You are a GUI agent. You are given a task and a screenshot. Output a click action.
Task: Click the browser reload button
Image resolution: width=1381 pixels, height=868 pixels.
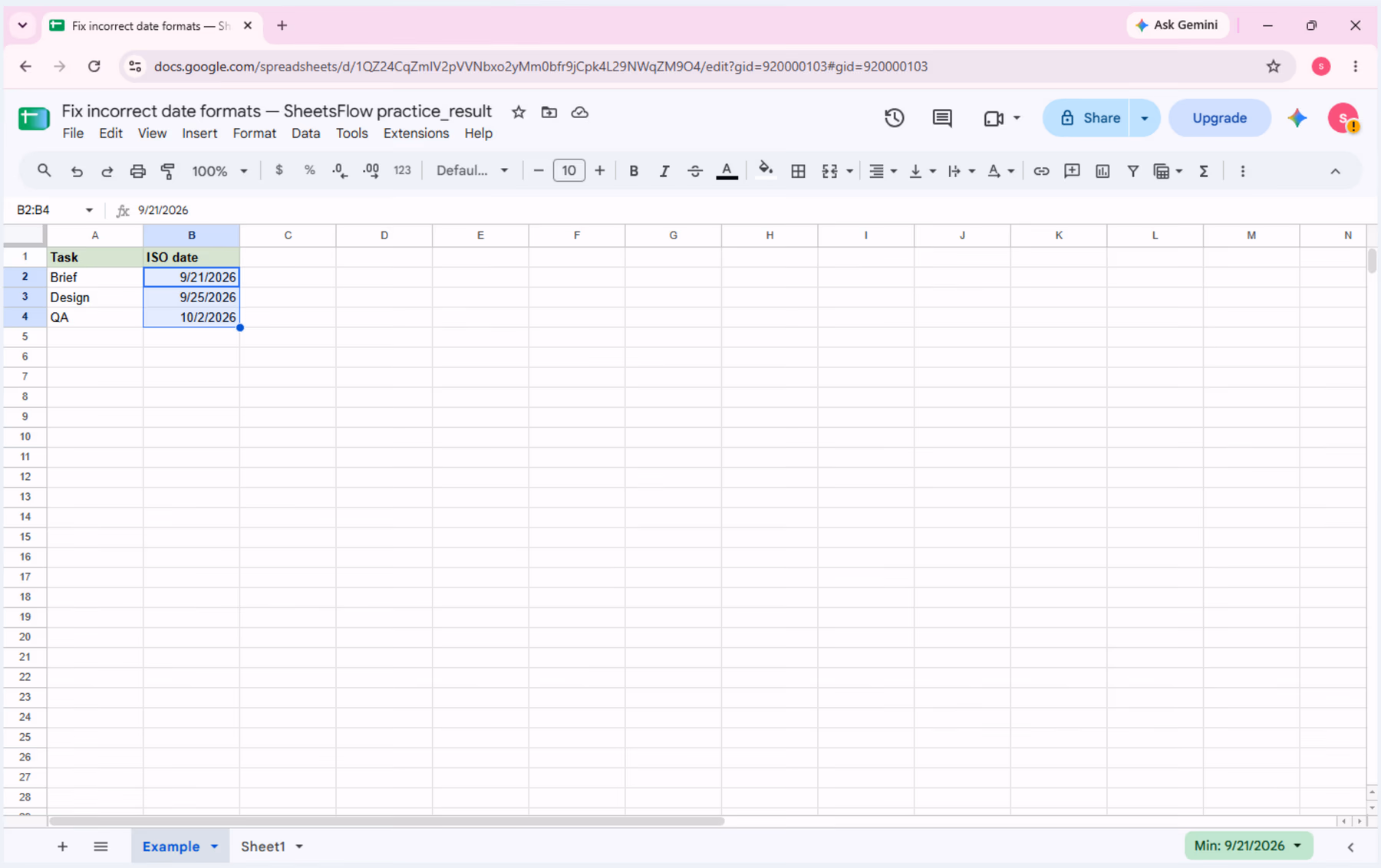click(94, 67)
